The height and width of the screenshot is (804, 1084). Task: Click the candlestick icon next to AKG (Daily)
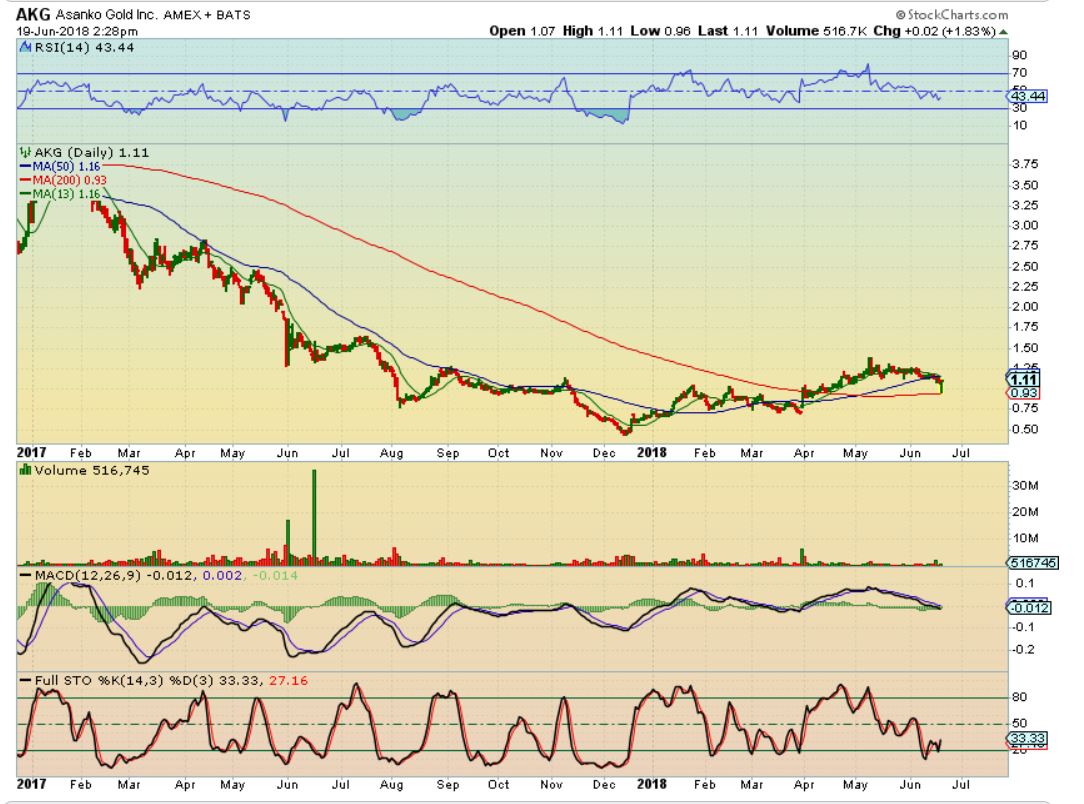click(x=23, y=150)
